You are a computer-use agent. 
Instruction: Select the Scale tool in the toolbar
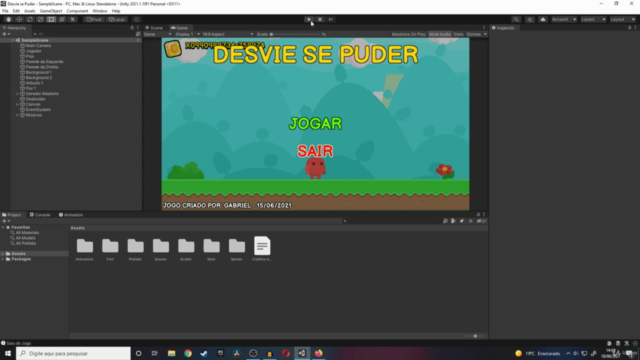(x=40, y=20)
